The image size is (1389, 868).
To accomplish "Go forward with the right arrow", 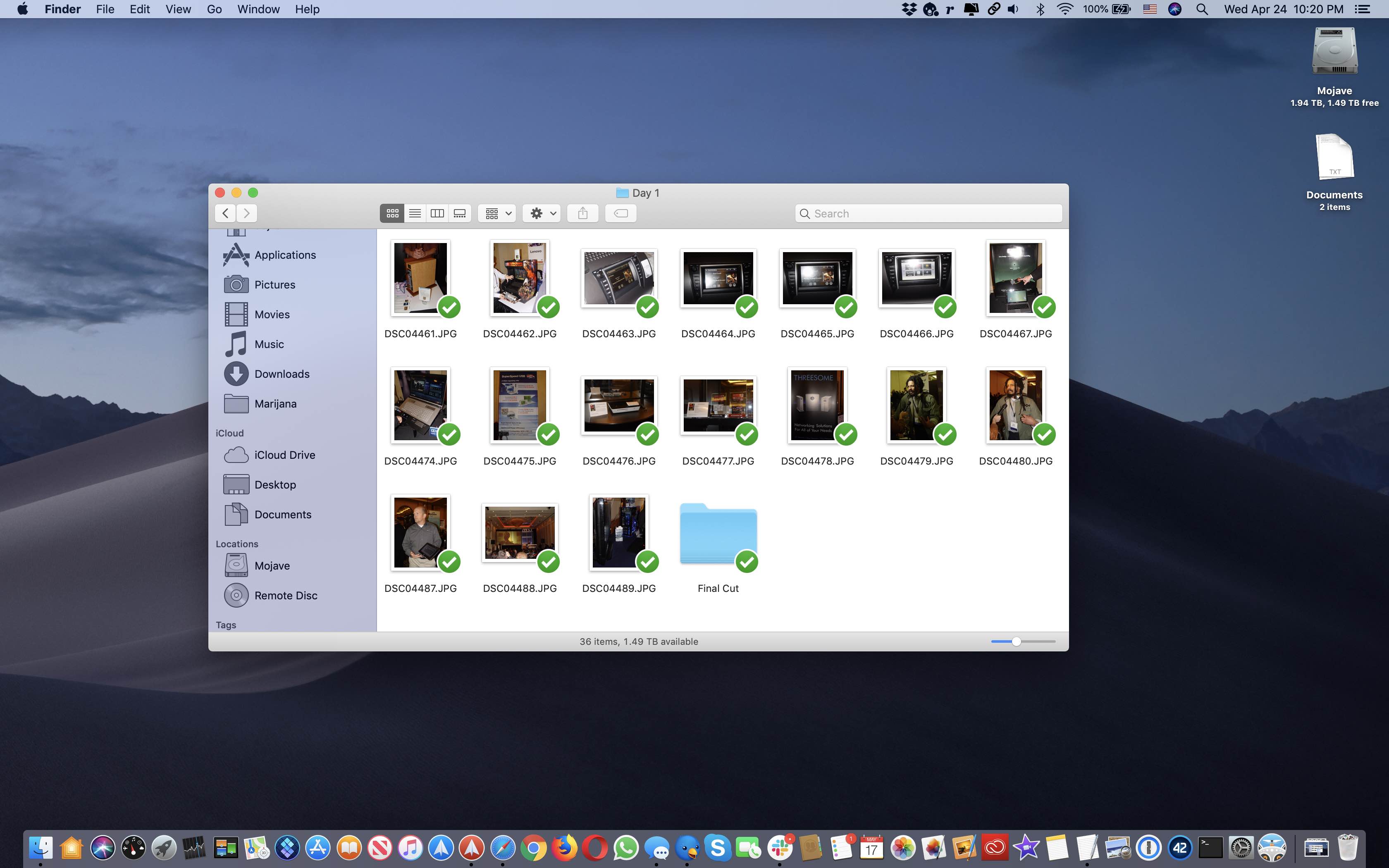I will 247,214.
